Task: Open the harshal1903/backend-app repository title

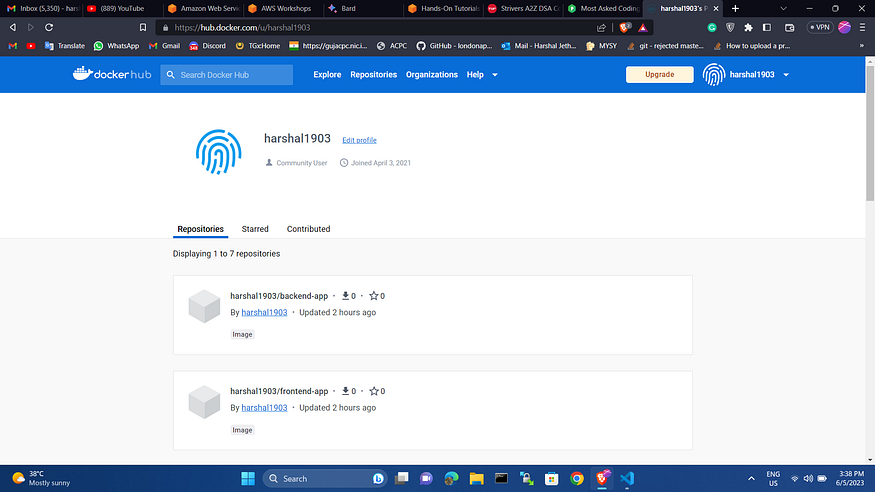Action: 279,296
